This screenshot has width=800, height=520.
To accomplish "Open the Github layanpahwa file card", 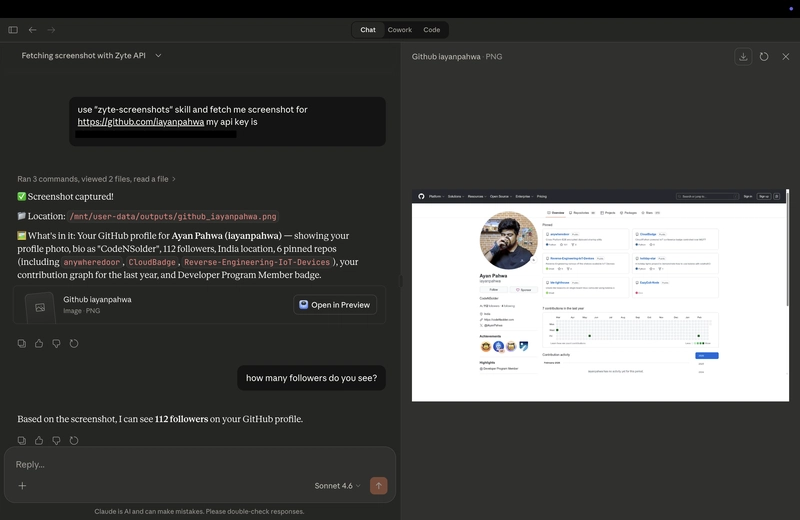I will [150, 305].
